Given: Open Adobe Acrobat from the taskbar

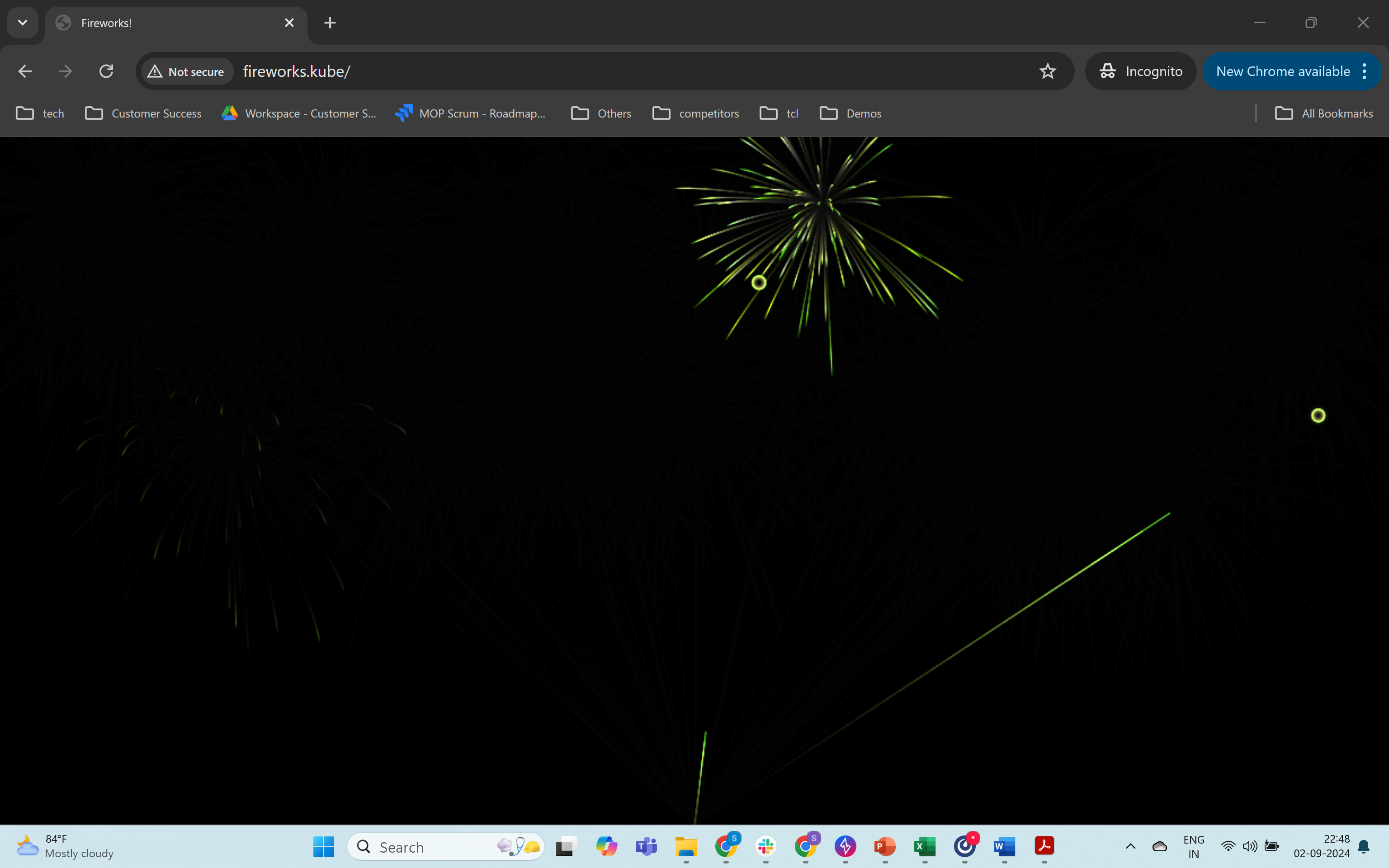Looking at the screenshot, I should click(1044, 846).
